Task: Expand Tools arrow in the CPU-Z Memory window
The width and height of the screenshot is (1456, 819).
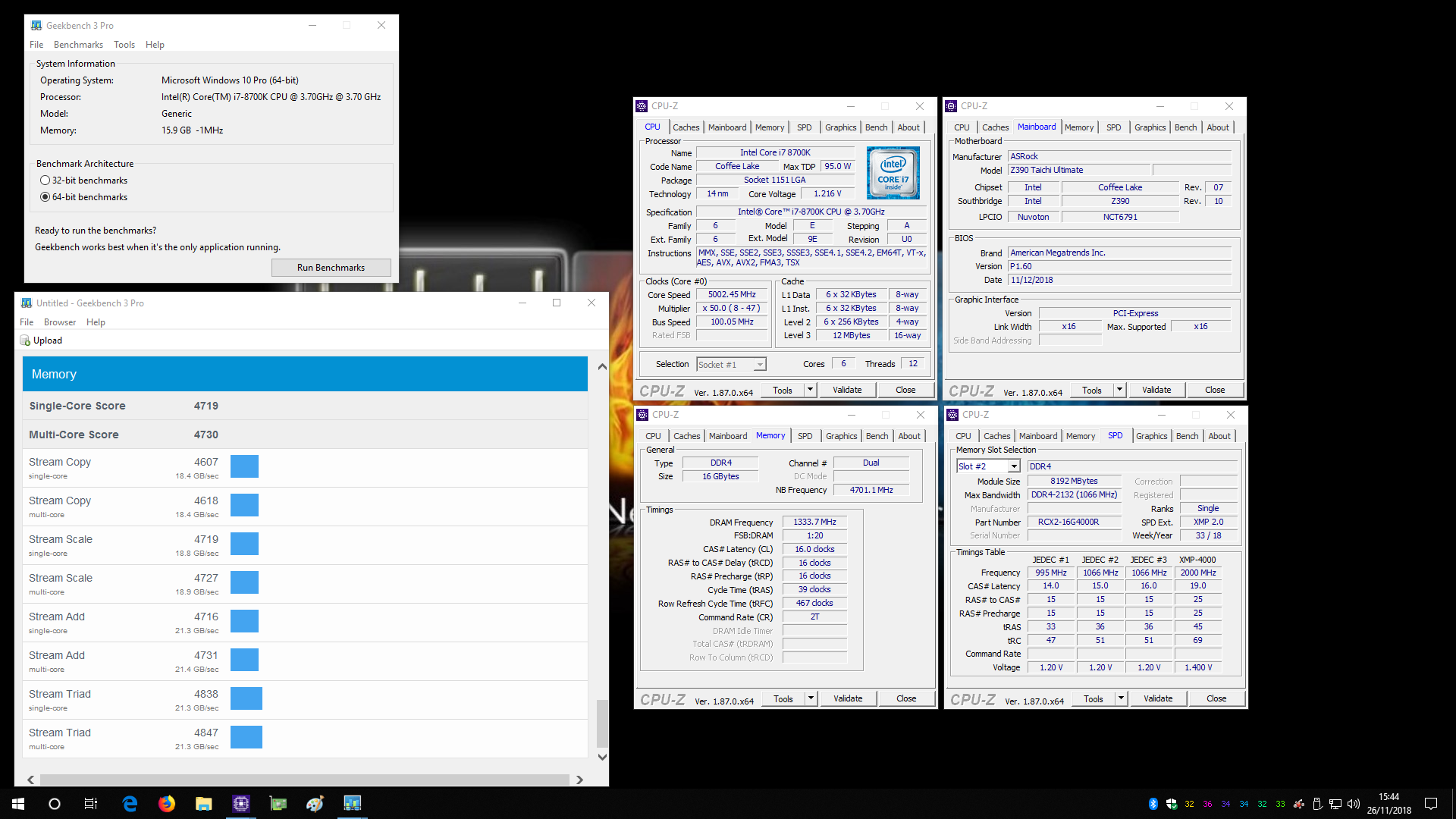Action: 811,698
